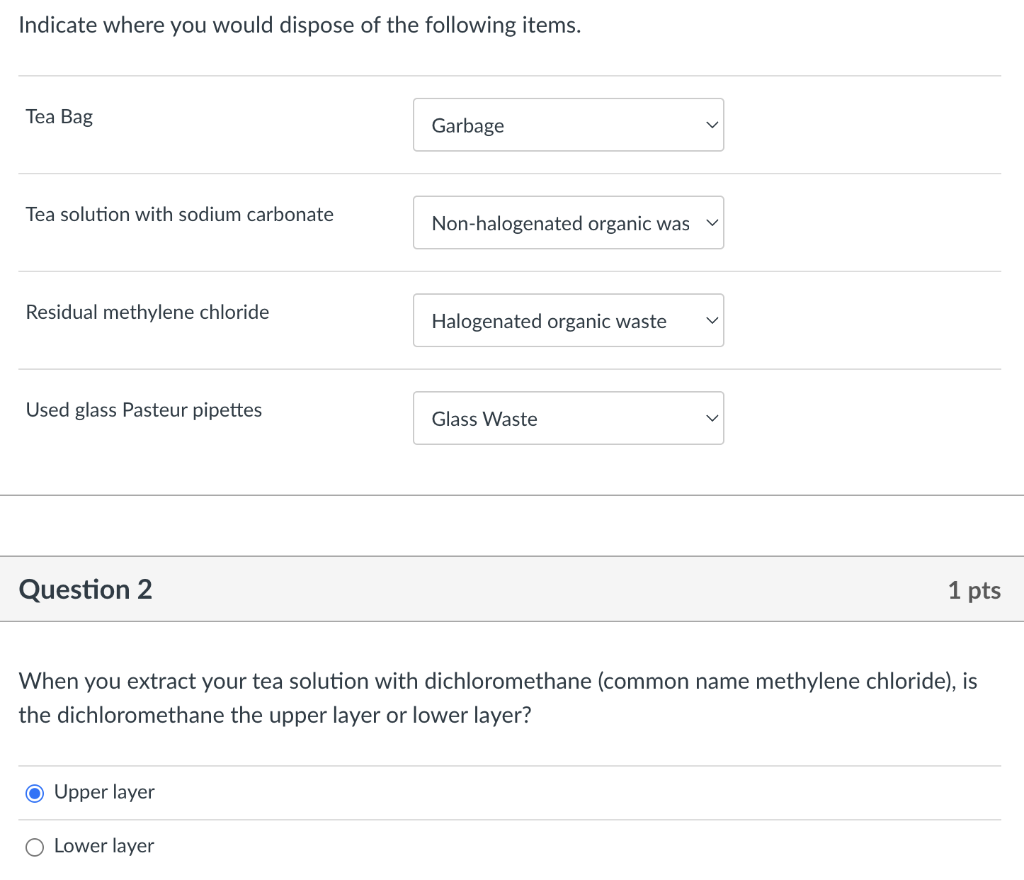
Task: Click the 'Question 2' heading
Action: point(86,590)
